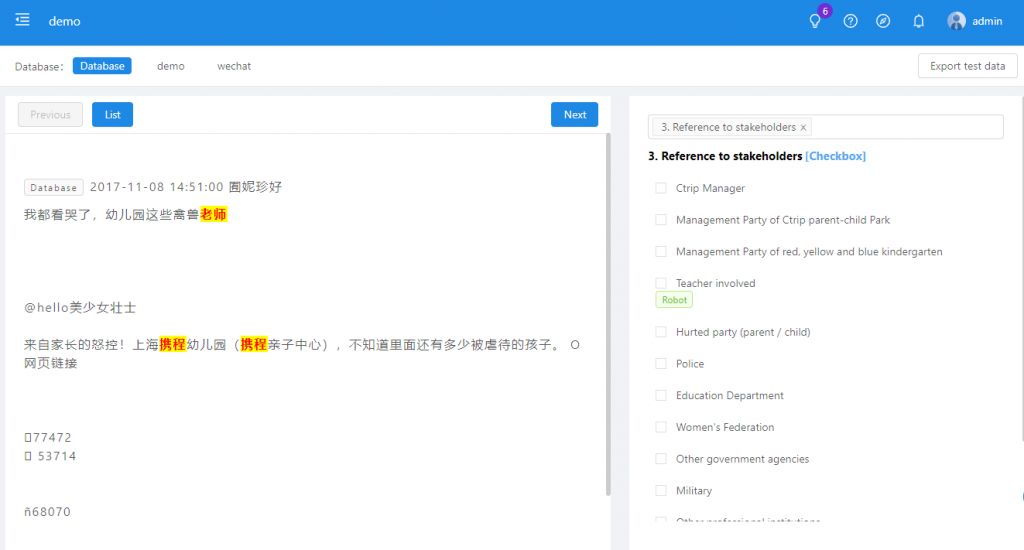Click the help question mark icon
The width and height of the screenshot is (1024, 550).
(x=850, y=21)
